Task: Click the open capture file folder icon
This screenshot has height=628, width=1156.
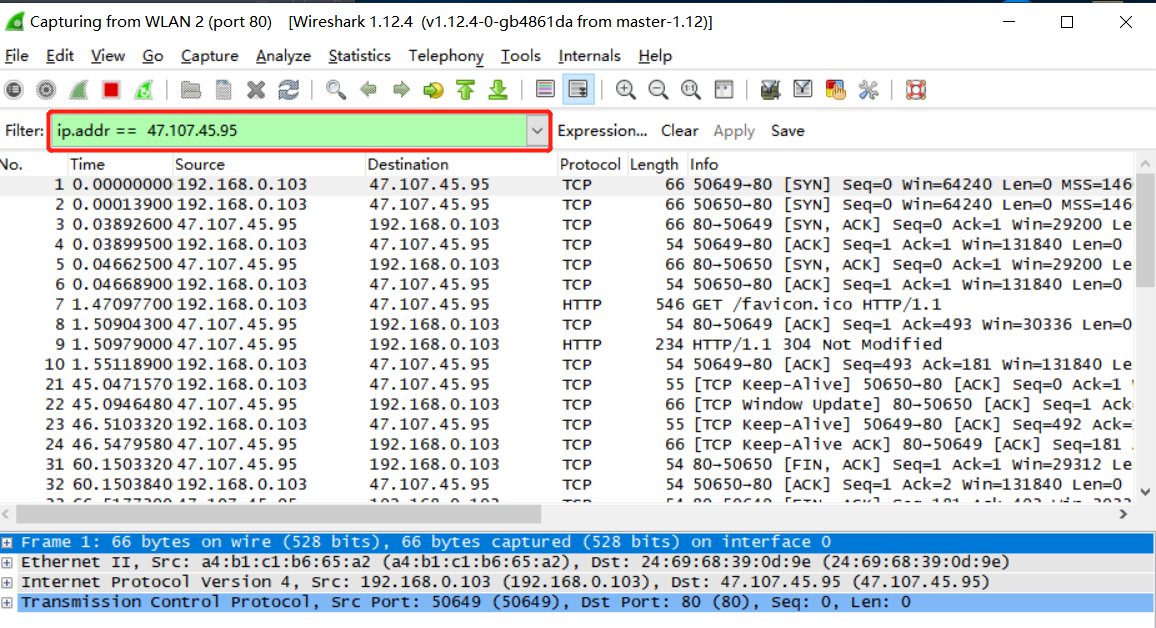Action: tap(191, 90)
